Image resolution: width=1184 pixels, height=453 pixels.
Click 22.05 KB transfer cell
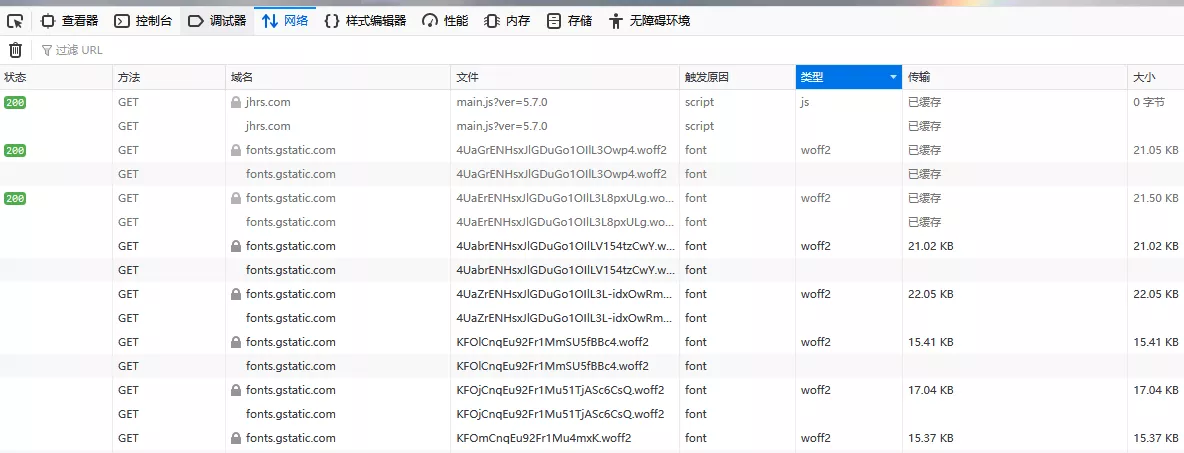930,294
